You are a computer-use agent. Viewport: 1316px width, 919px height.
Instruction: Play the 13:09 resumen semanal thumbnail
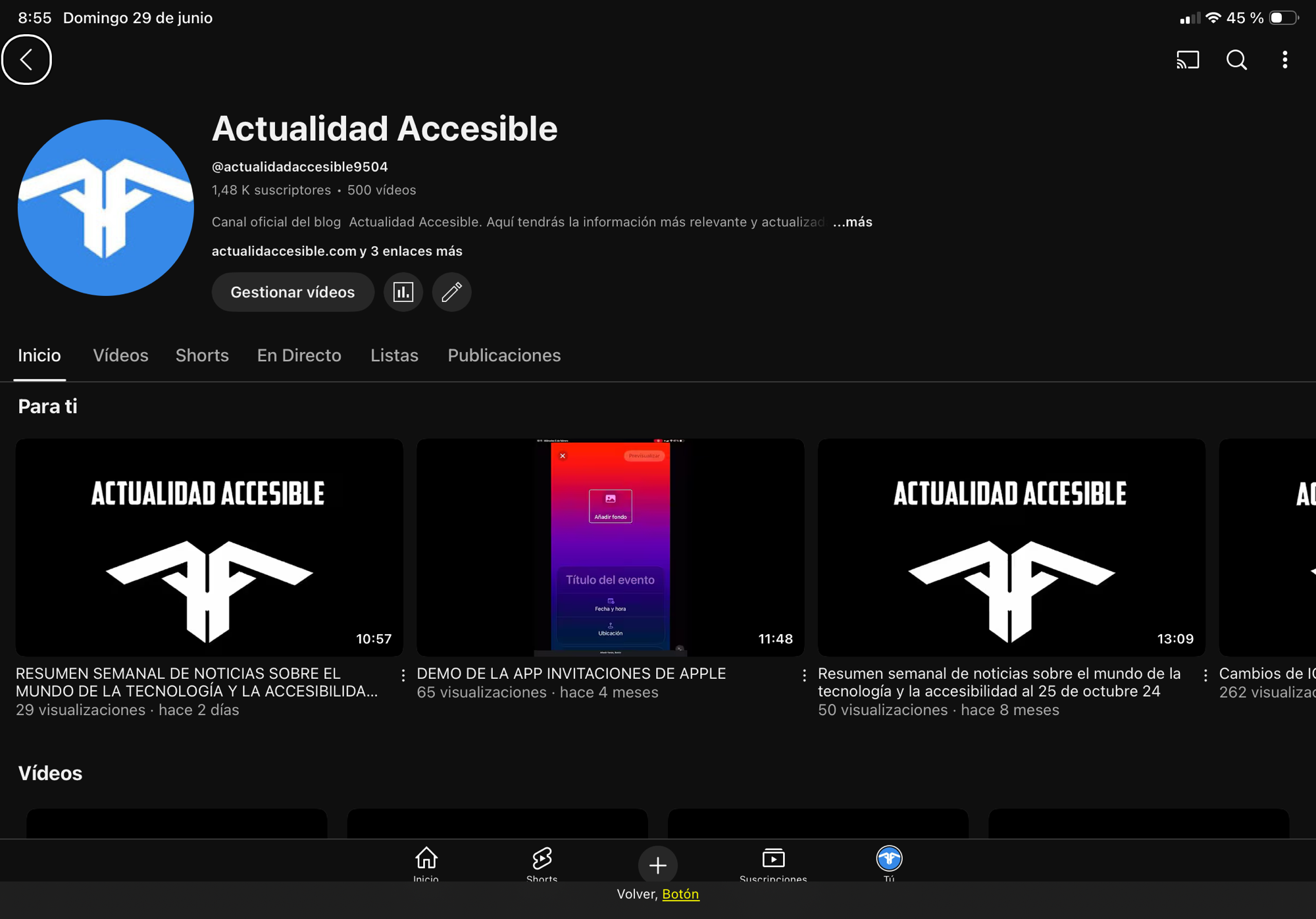[1011, 547]
